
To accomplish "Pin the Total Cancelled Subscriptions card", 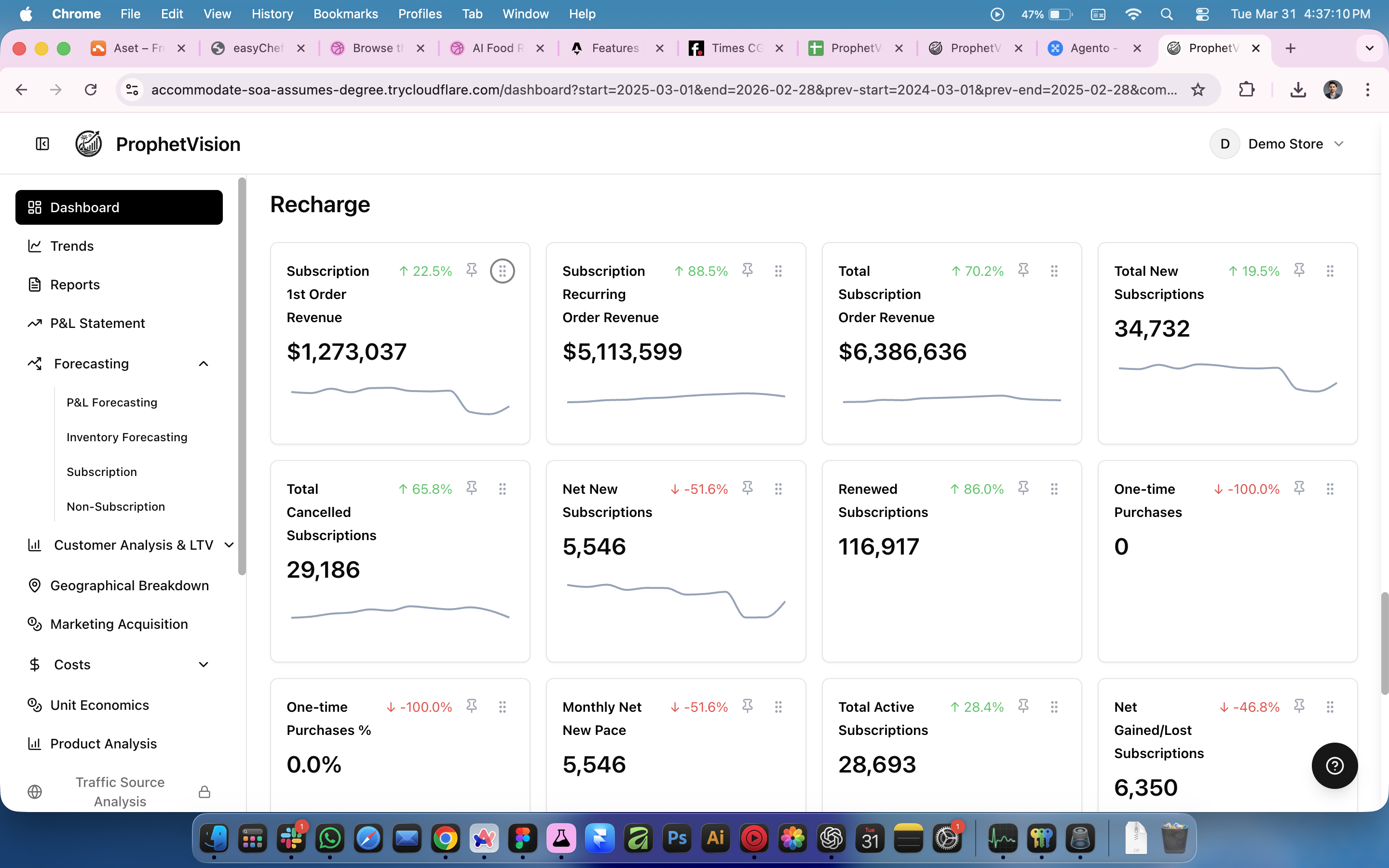I will click(x=472, y=488).
